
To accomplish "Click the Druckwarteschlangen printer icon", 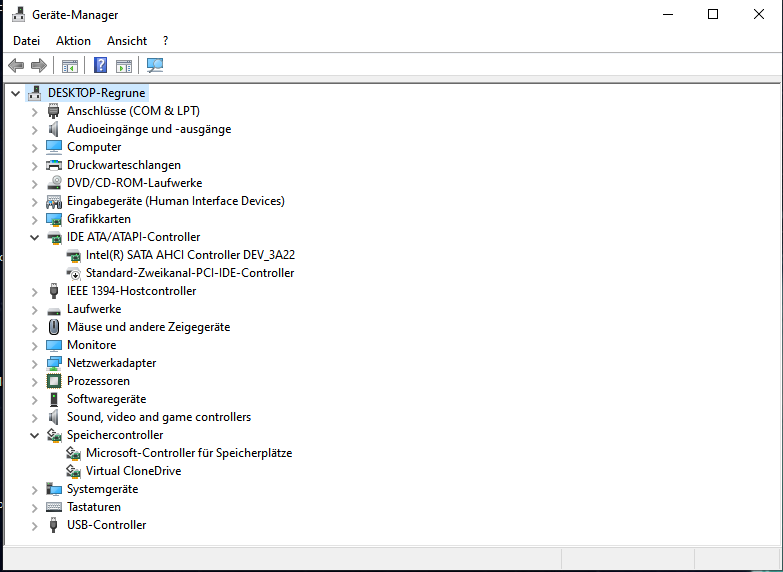I will pos(53,165).
